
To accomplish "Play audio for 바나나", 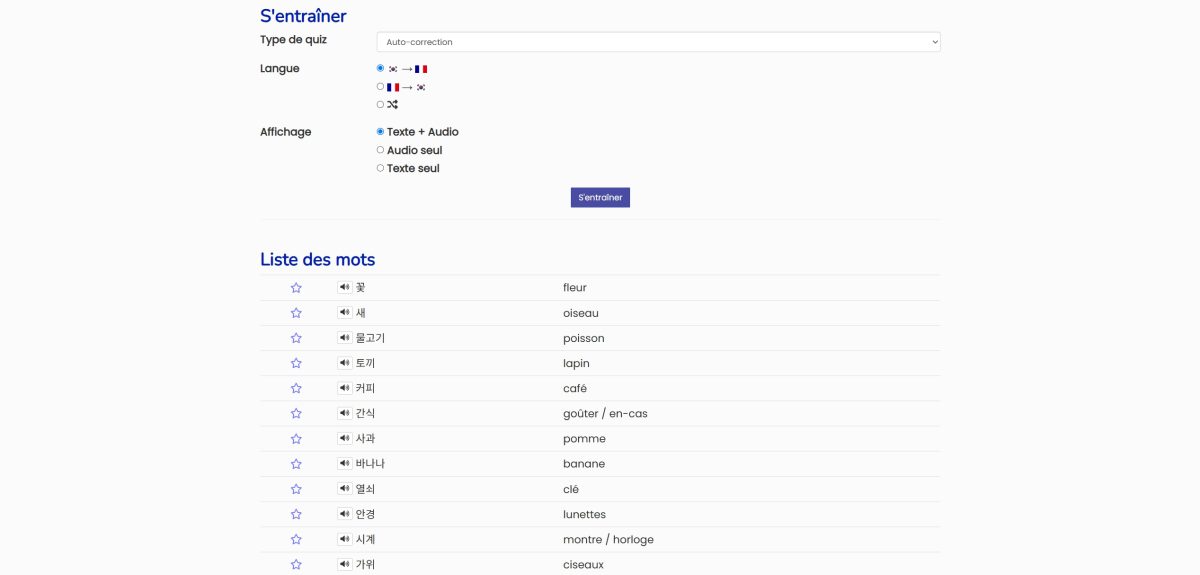I will pos(345,463).
